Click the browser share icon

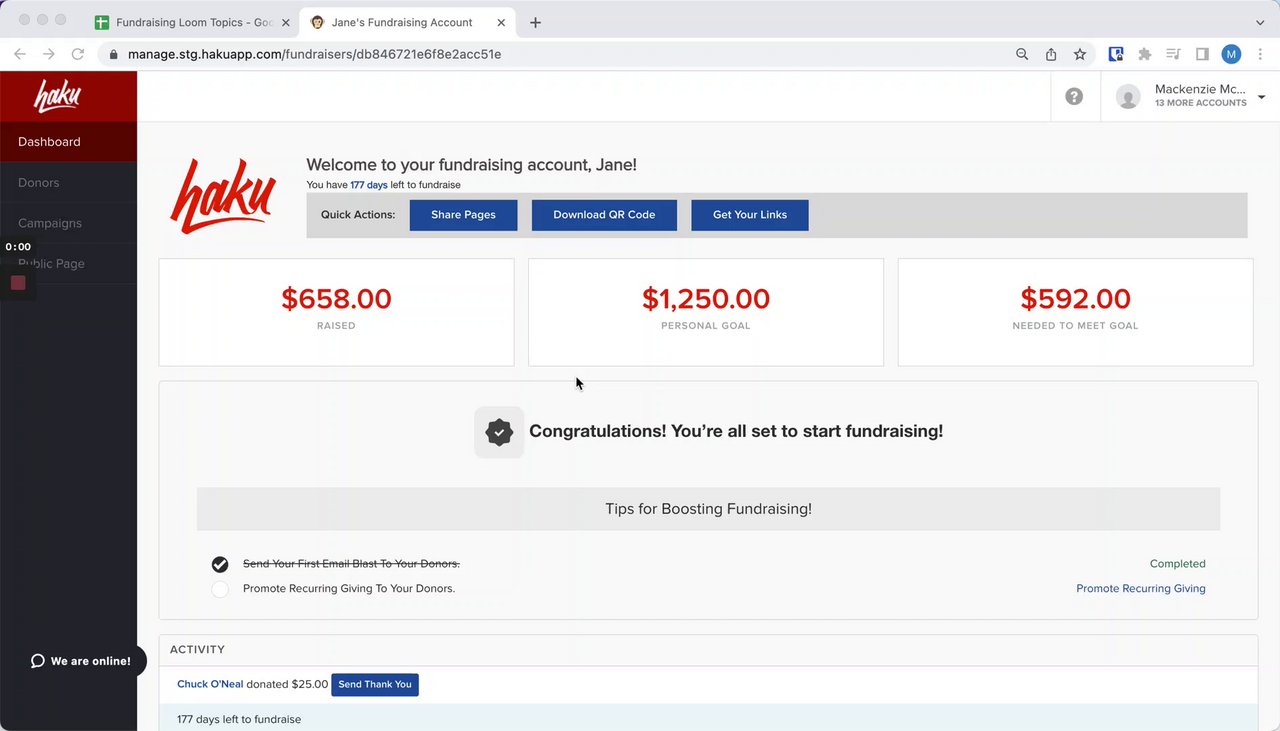pos(1051,54)
